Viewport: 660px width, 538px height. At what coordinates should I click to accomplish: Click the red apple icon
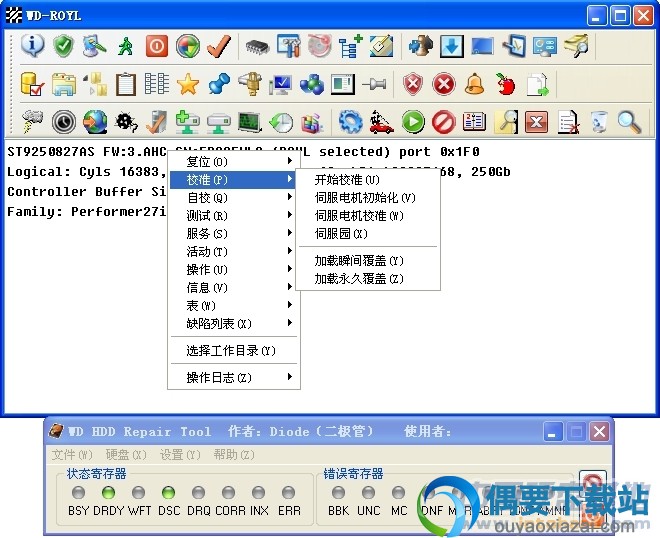tap(506, 84)
